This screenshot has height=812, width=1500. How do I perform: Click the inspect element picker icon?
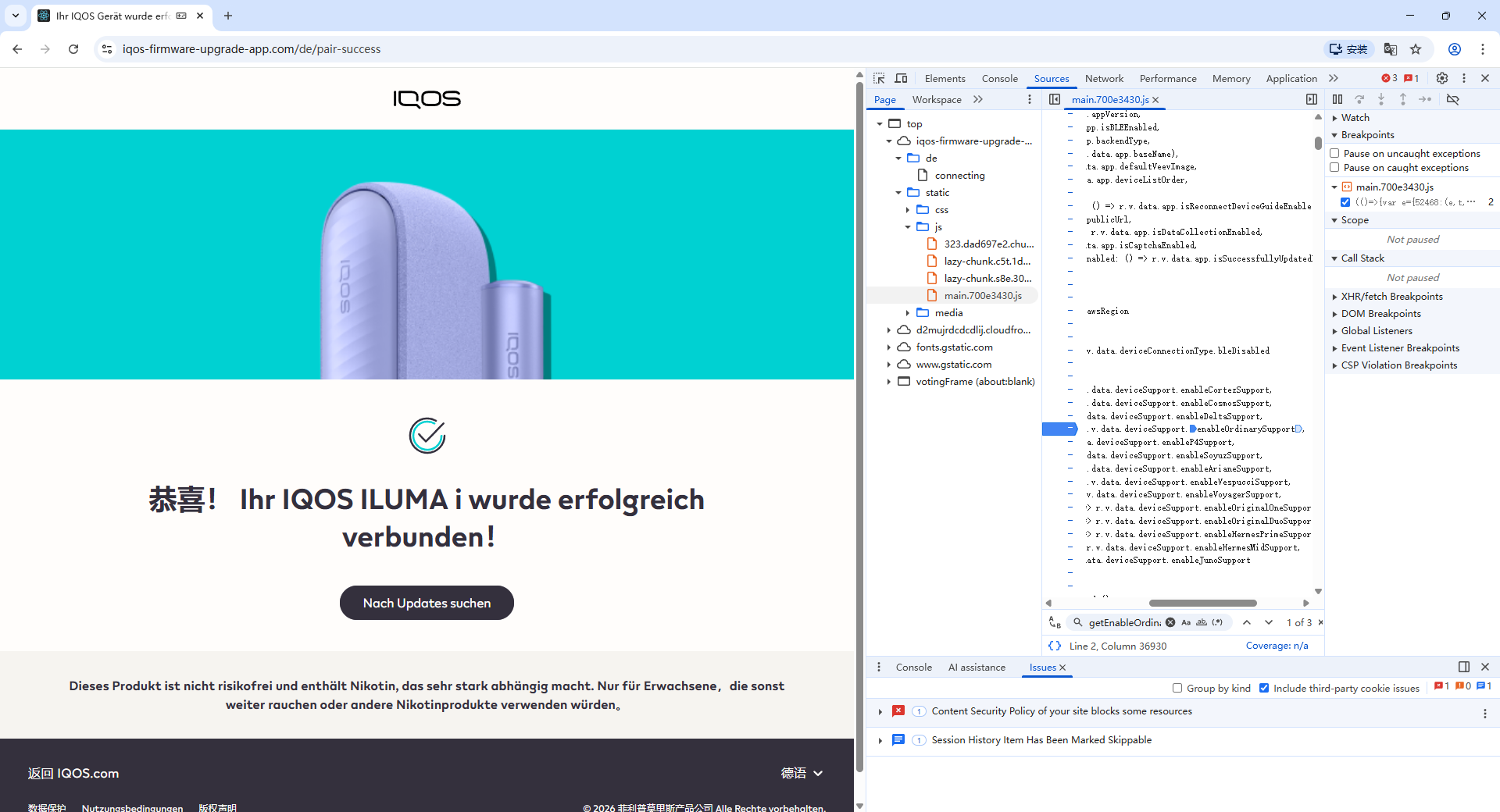coord(879,78)
